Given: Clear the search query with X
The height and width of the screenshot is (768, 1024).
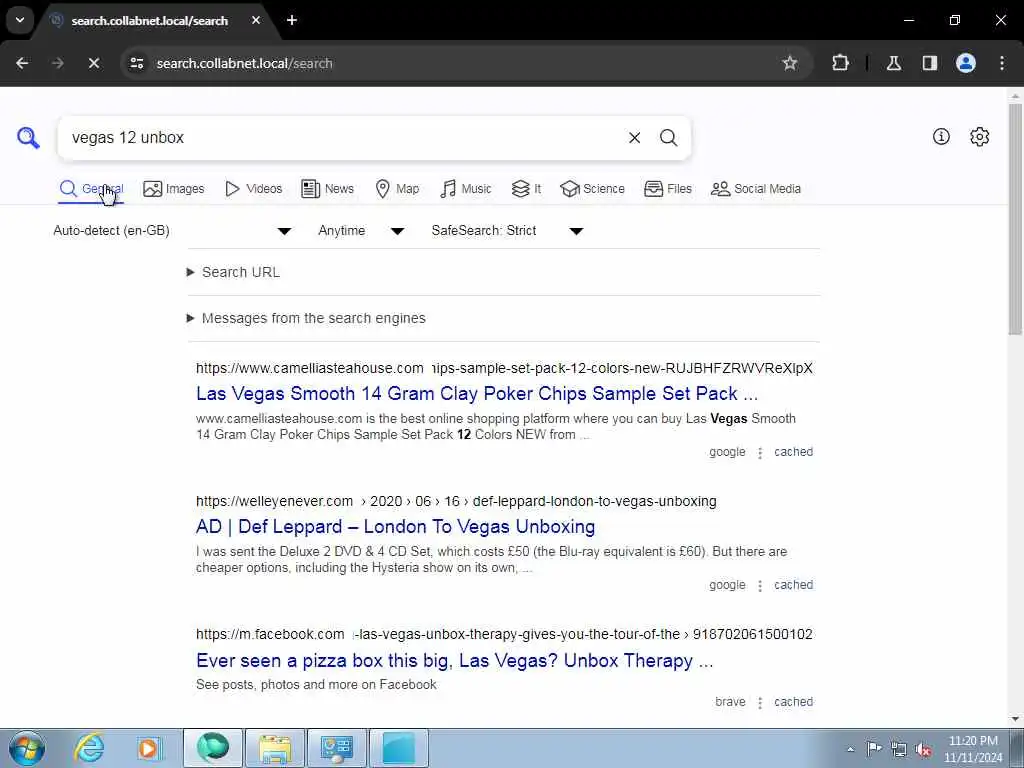Looking at the screenshot, I should point(634,138).
